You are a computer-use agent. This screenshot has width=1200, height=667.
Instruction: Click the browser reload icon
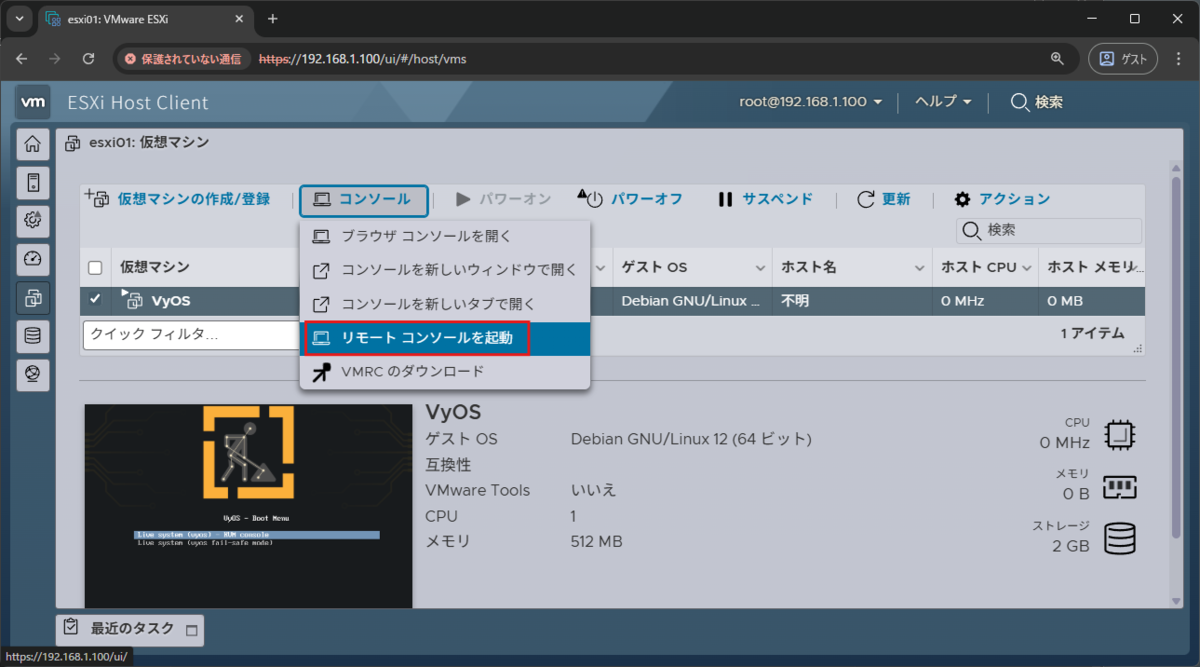(88, 59)
